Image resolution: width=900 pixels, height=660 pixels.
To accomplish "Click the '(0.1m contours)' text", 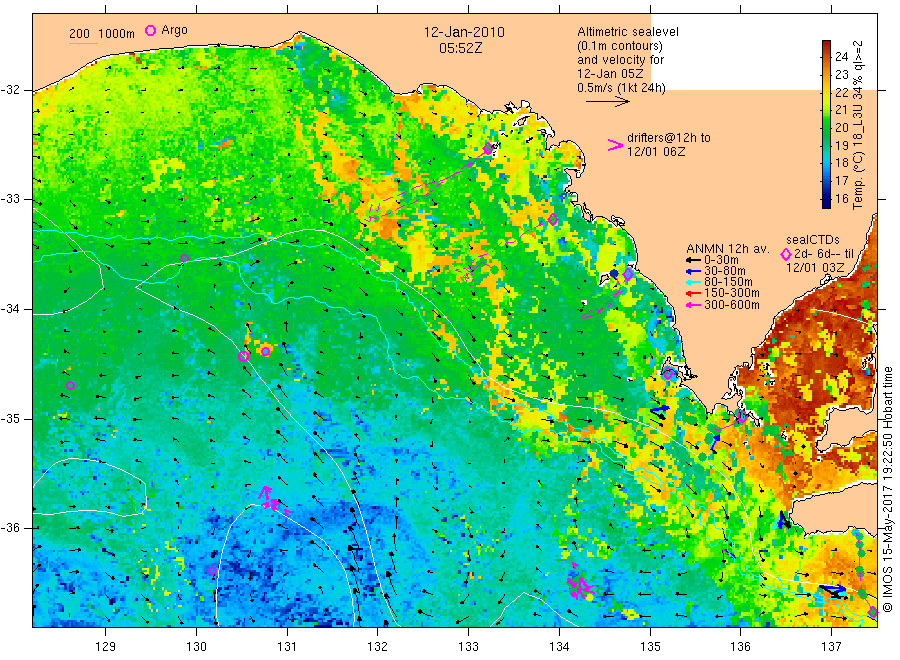I will click(x=620, y=46).
